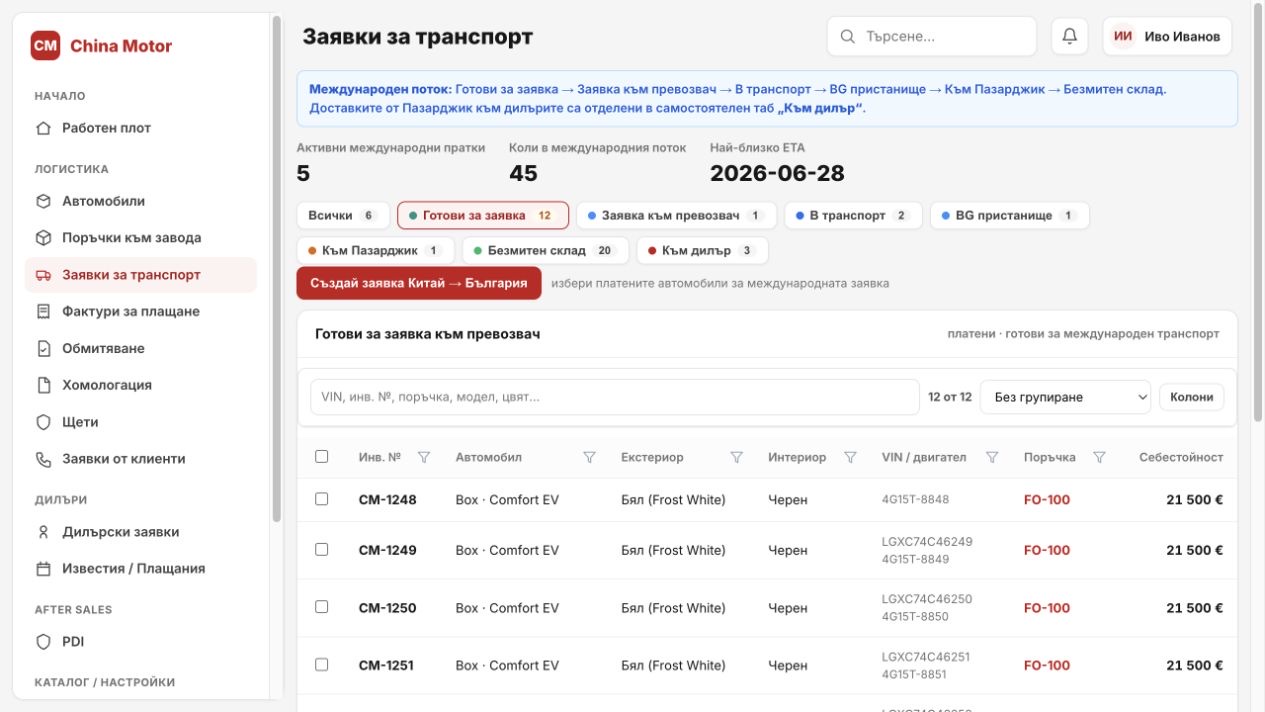Screen dimensions: 1265x712
Task: Click the Колони button
Action: (x=1191, y=397)
